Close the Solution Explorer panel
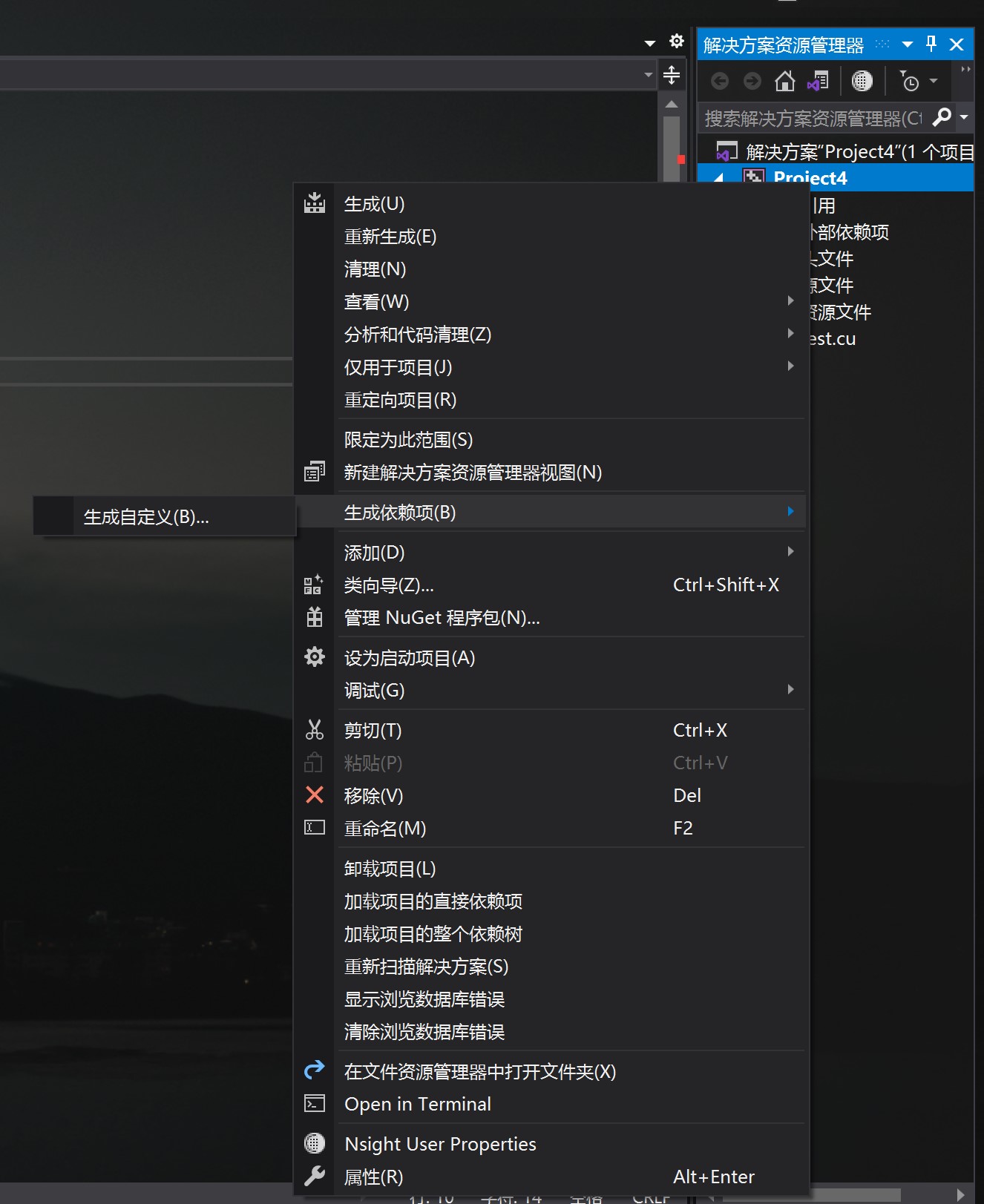The height and width of the screenshot is (1204, 984). (957, 45)
